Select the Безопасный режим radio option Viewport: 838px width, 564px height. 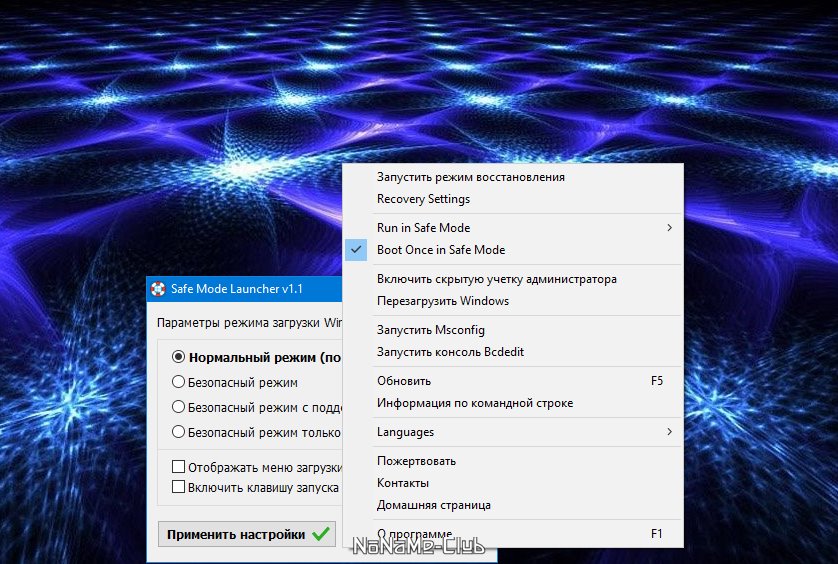pos(178,382)
